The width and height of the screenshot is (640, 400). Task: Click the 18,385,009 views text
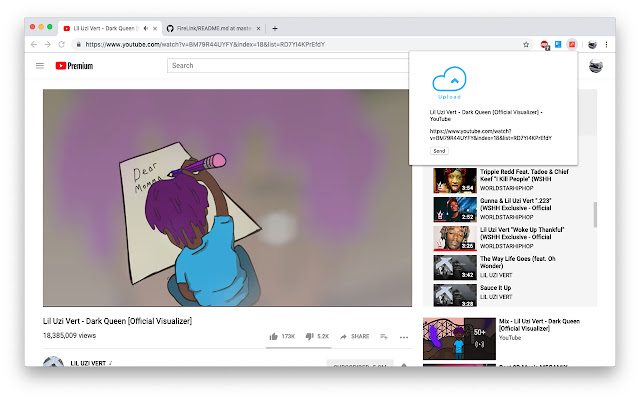(x=69, y=336)
